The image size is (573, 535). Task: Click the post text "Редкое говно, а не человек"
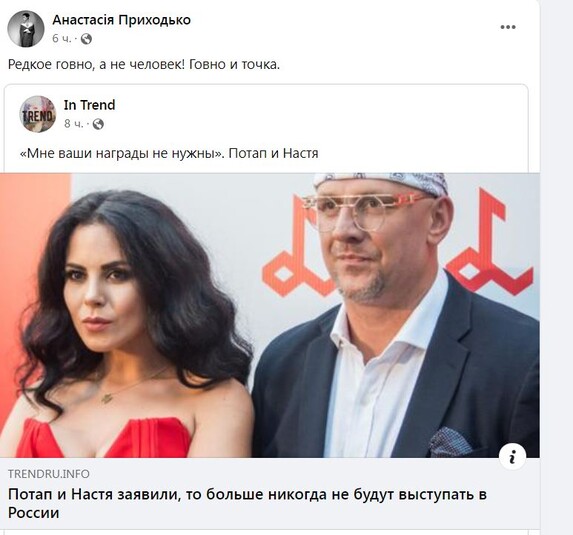[x=96, y=64]
